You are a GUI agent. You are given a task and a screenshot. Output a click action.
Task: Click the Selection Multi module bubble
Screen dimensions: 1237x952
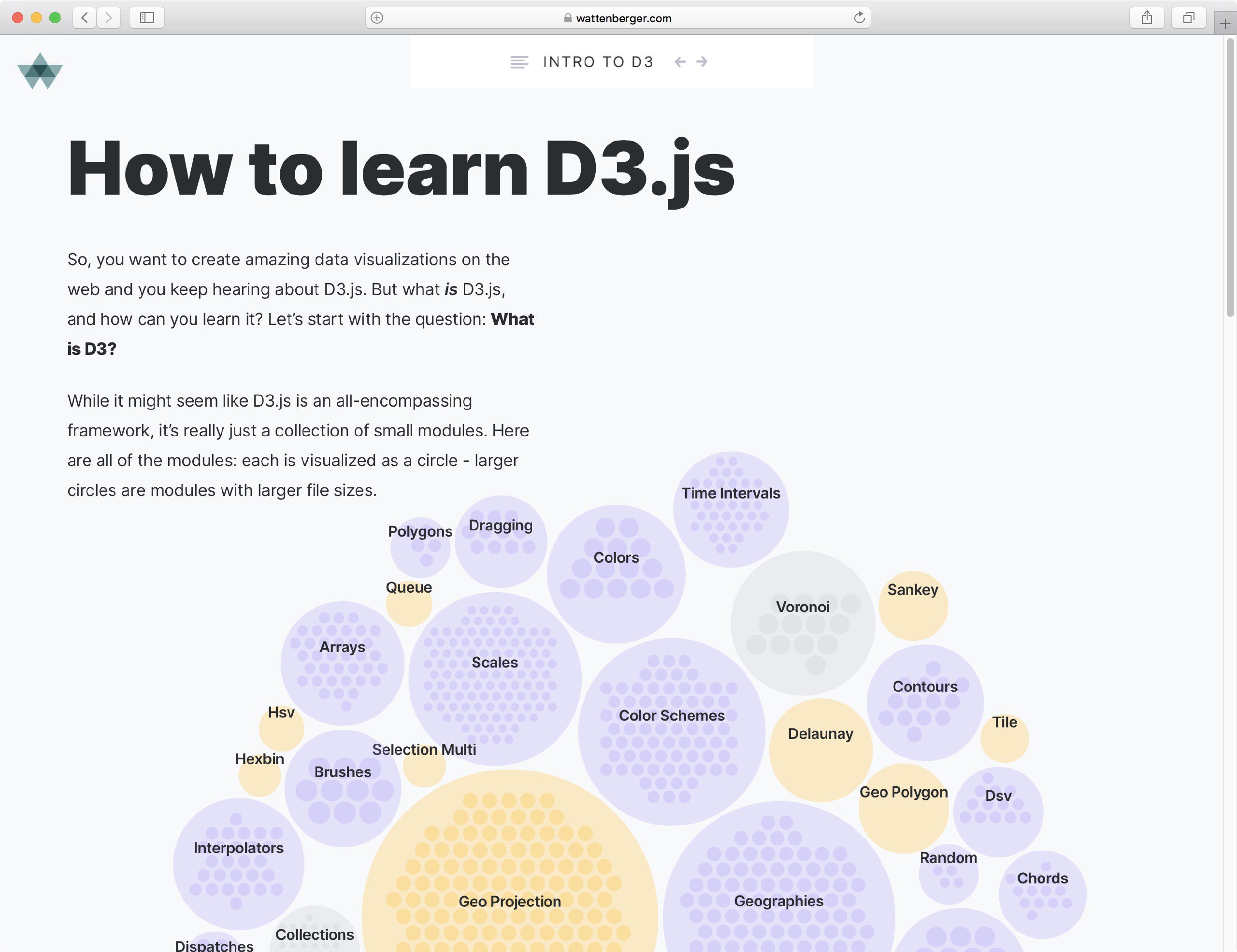(x=424, y=765)
